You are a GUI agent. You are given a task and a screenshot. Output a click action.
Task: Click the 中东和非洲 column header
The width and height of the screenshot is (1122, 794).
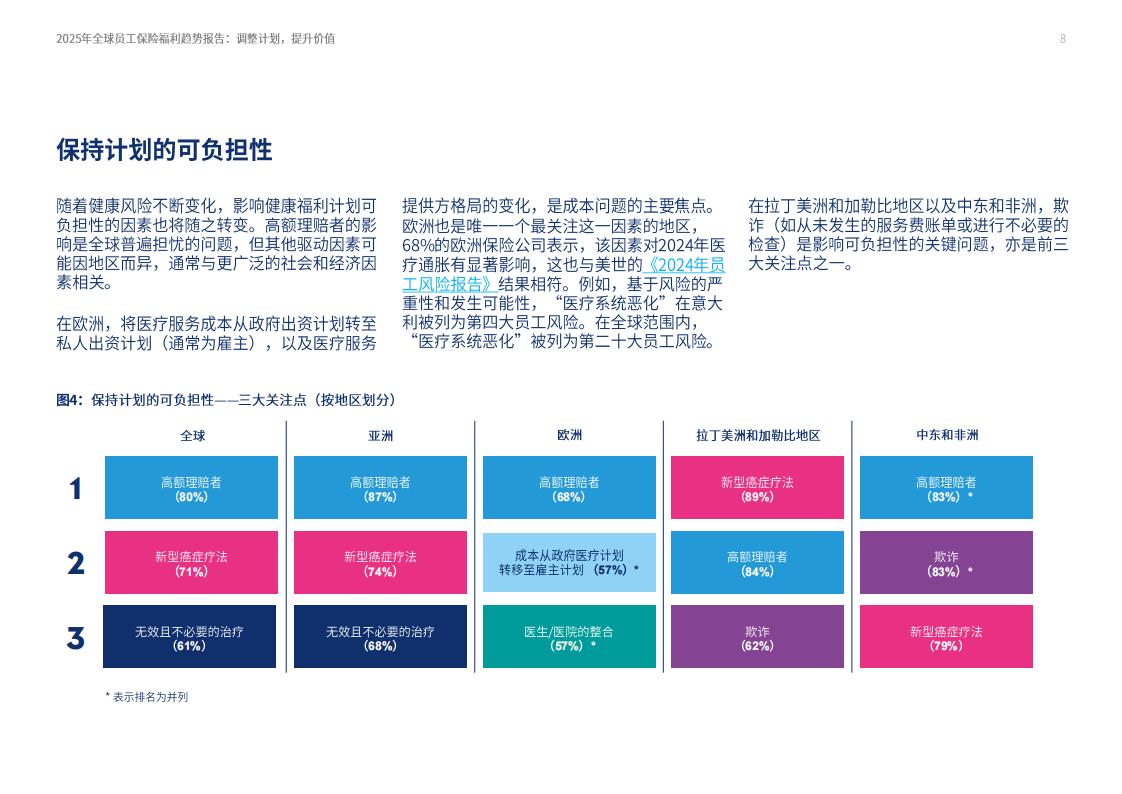tap(947, 435)
